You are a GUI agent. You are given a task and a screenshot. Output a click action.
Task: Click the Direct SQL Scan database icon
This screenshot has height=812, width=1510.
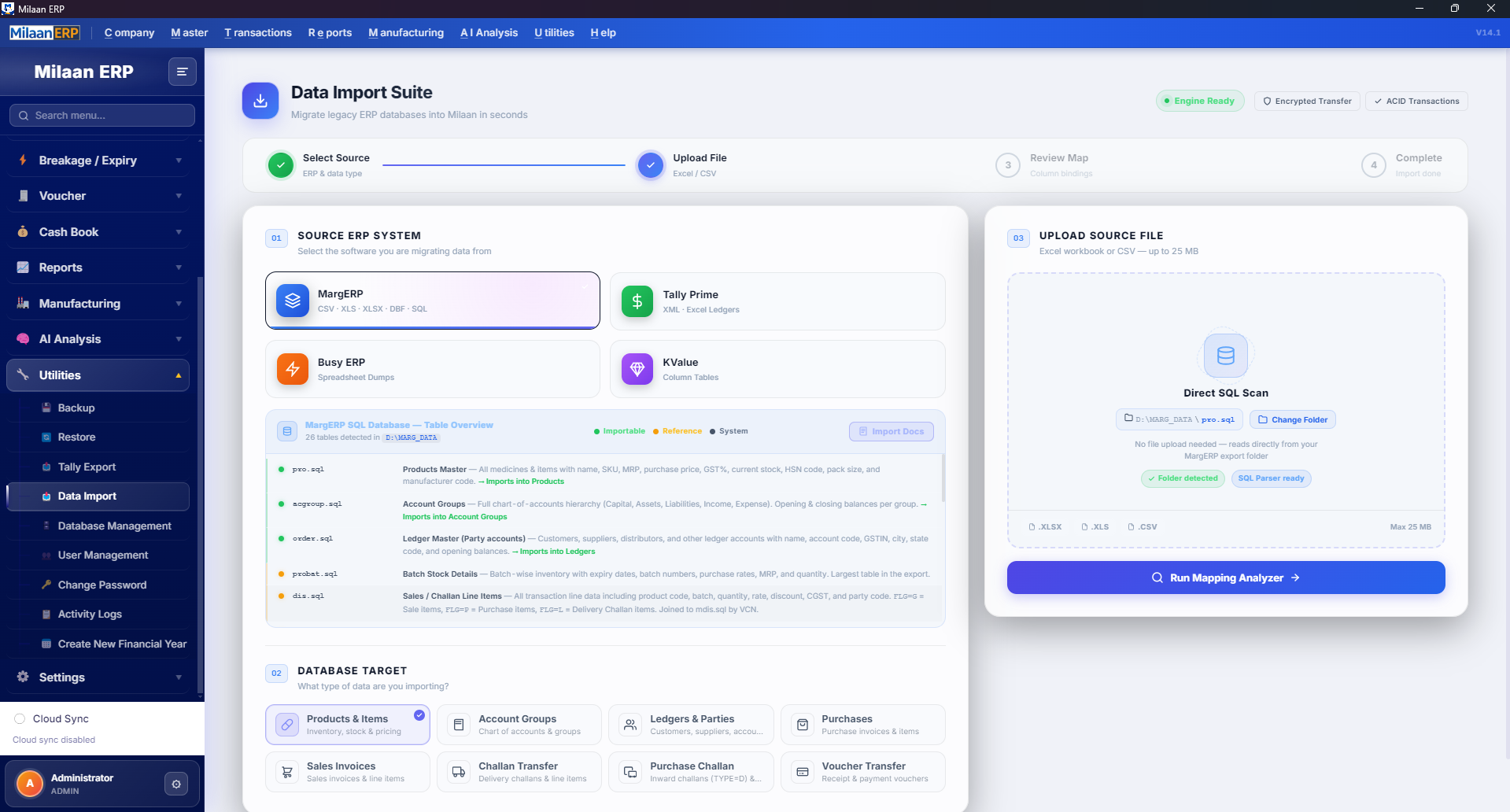pos(1226,356)
